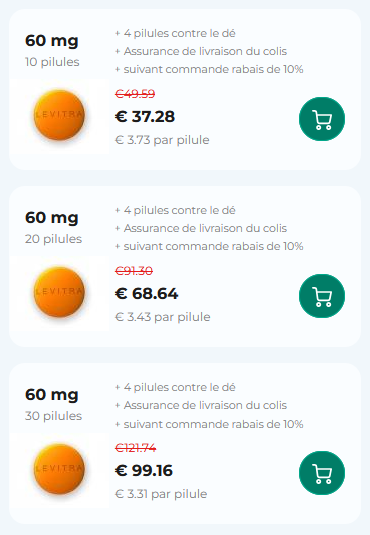Add 20 pilules pack to cart
Viewport: 370px width, 535px height.
click(322, 296)
